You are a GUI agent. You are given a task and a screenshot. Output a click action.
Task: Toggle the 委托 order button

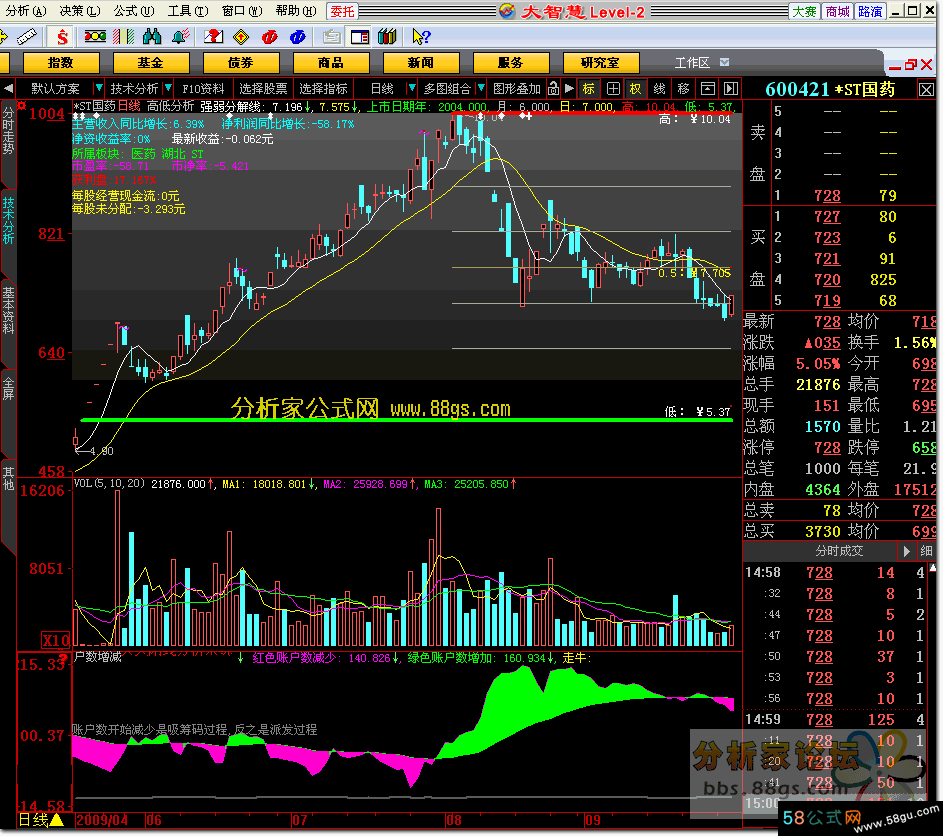(x=342, y=11)
